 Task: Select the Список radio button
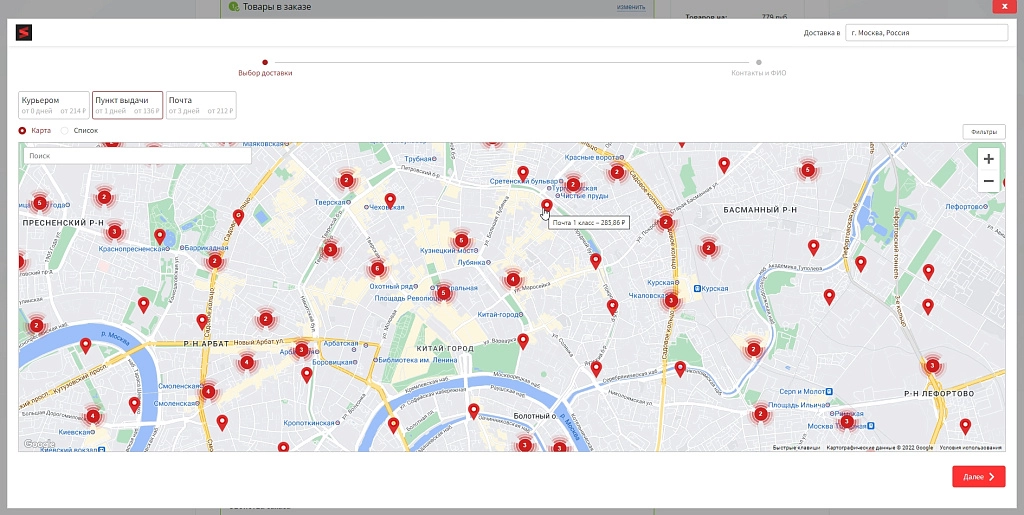point(64,131)
